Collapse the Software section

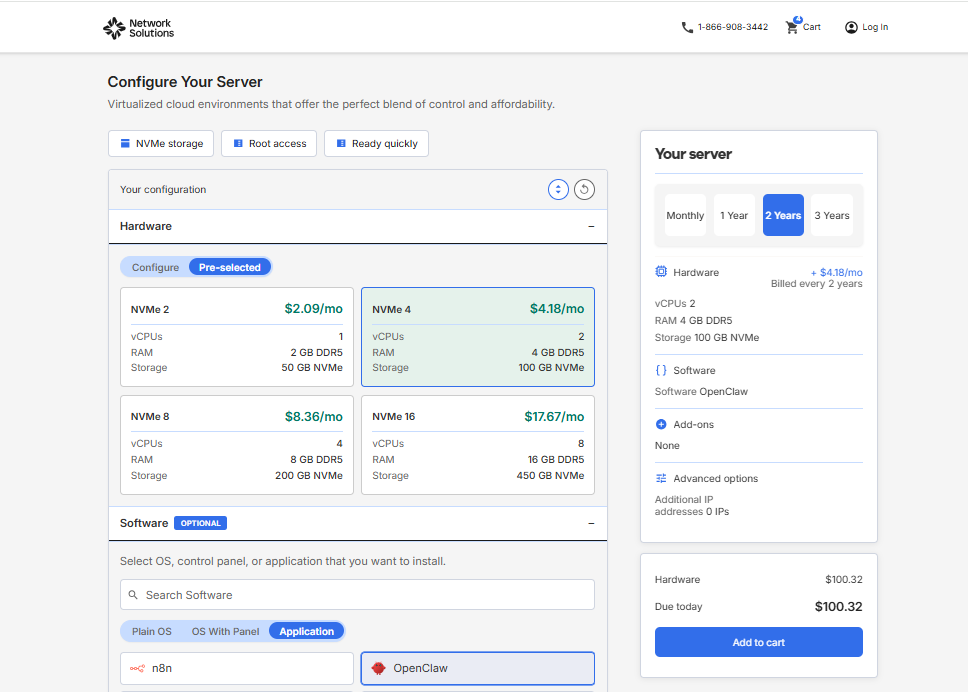pos(591,523)
